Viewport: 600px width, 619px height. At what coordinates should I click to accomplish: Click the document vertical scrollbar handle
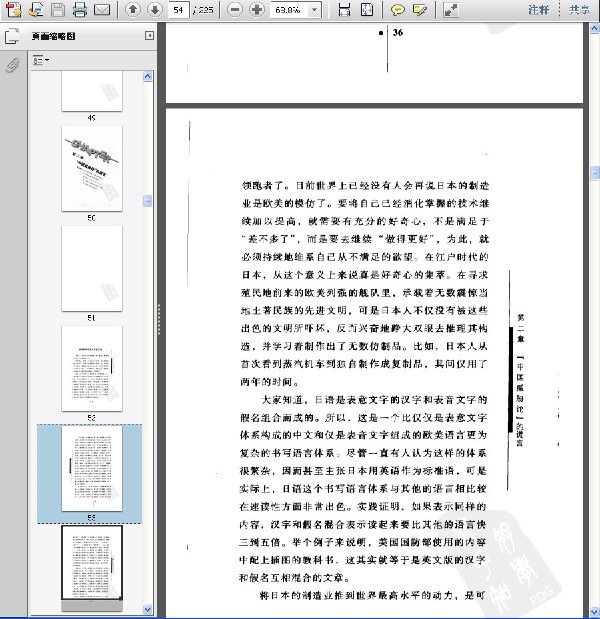tap(594, 173)
